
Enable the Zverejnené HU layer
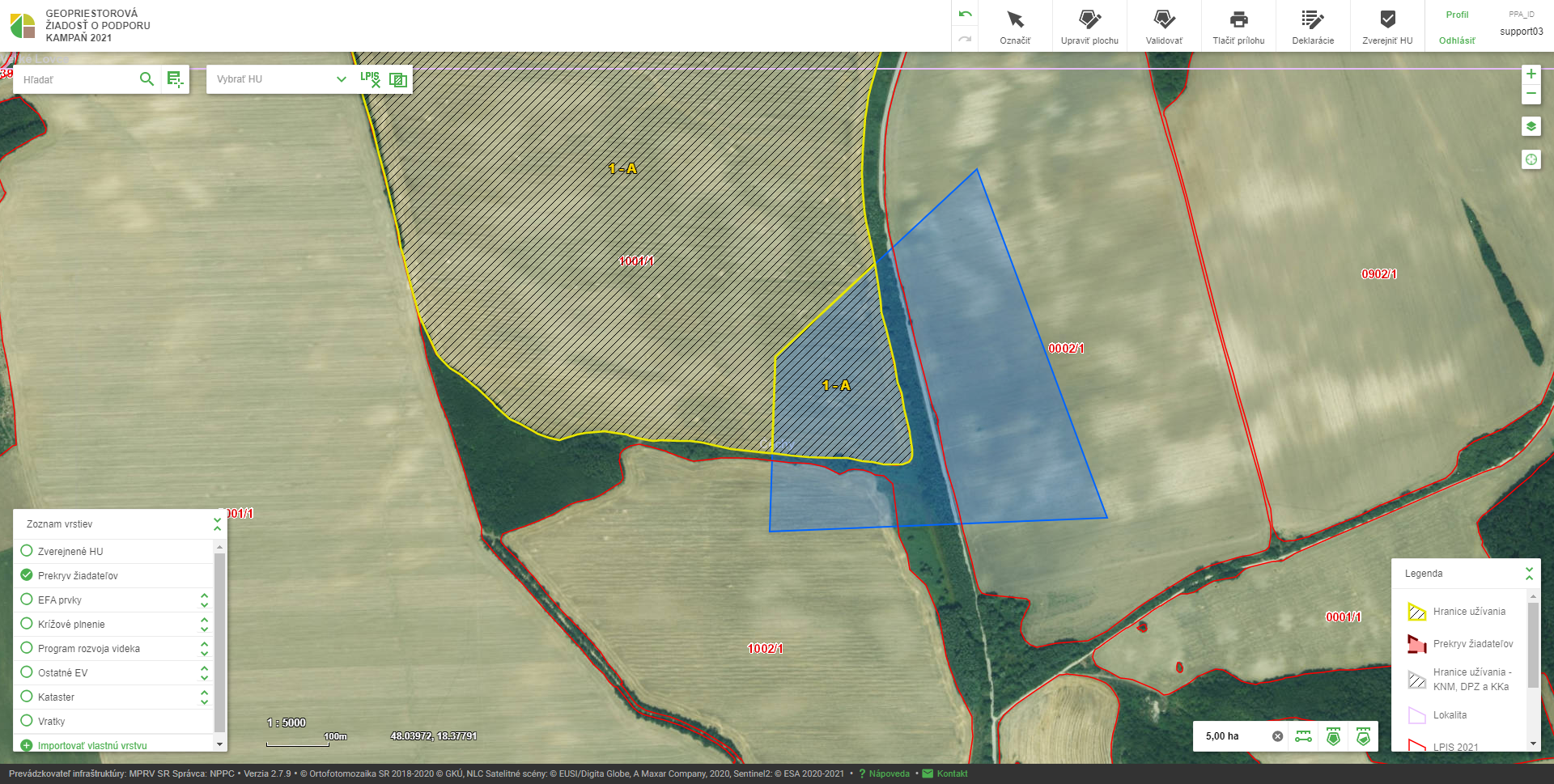tap(27, 551)
